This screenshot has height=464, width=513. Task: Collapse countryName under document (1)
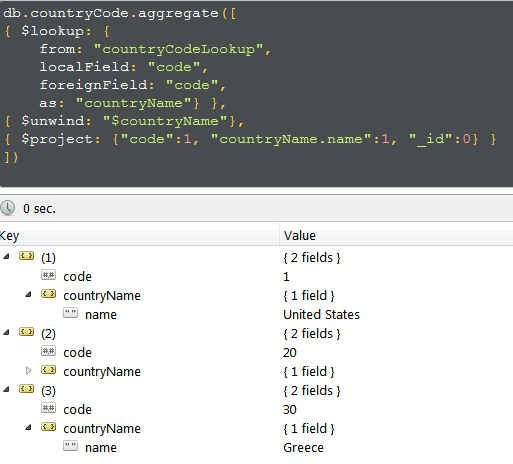click(x=28, y=294)
